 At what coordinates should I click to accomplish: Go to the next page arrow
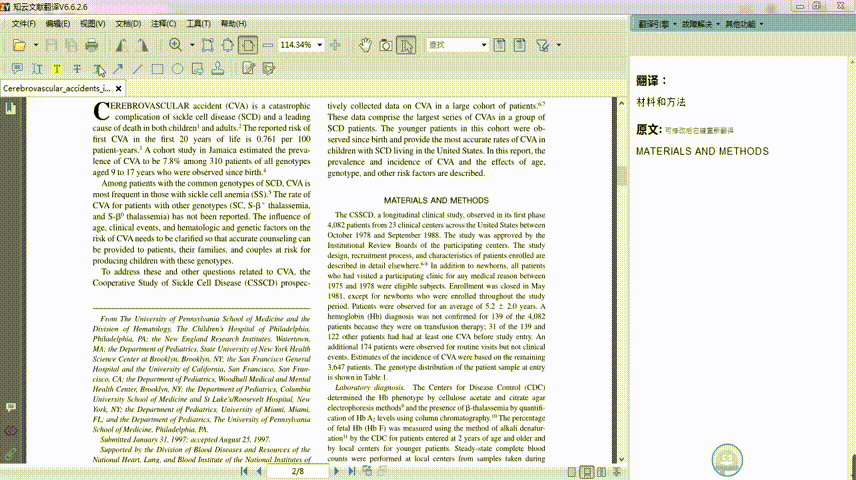336,471
